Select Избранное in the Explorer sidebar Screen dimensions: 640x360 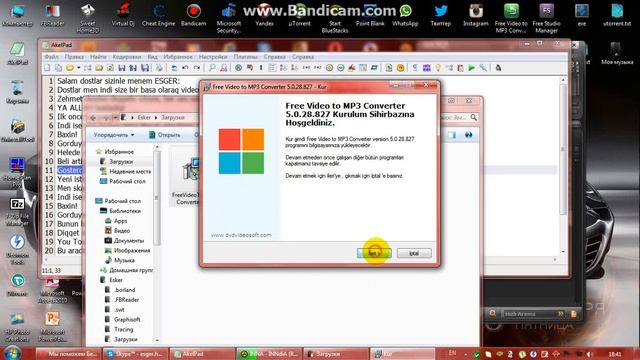[114, 151]
